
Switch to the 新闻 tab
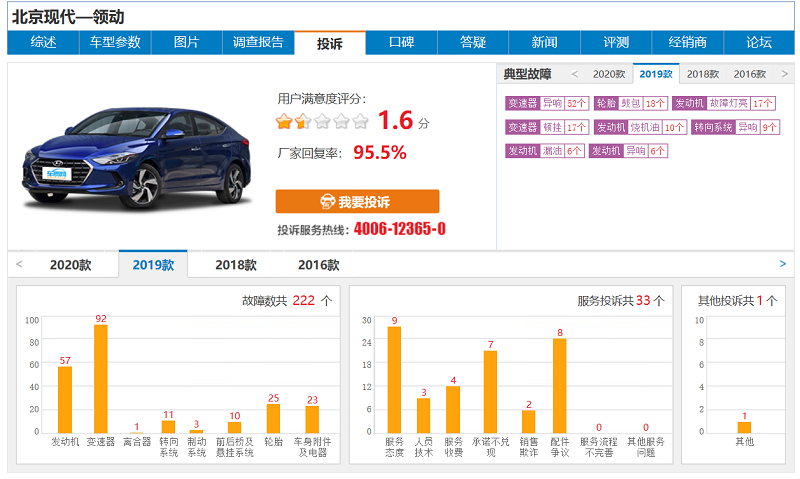point(544,42)
